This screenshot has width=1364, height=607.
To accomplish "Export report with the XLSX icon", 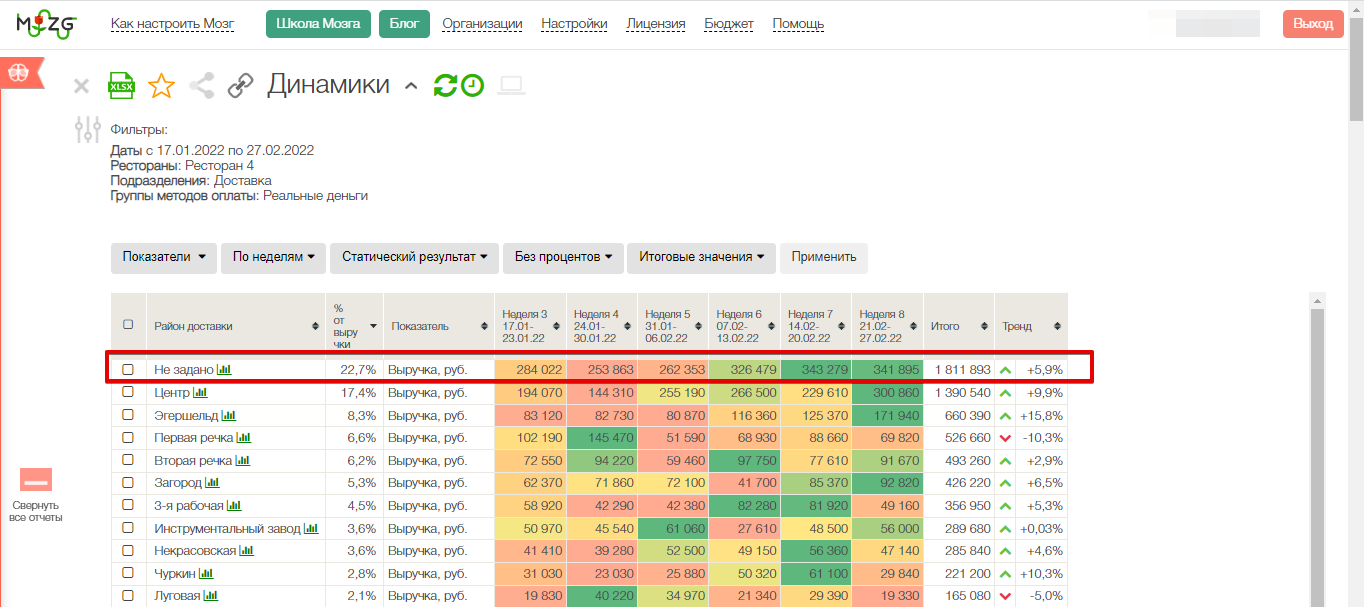I will 121,85.
